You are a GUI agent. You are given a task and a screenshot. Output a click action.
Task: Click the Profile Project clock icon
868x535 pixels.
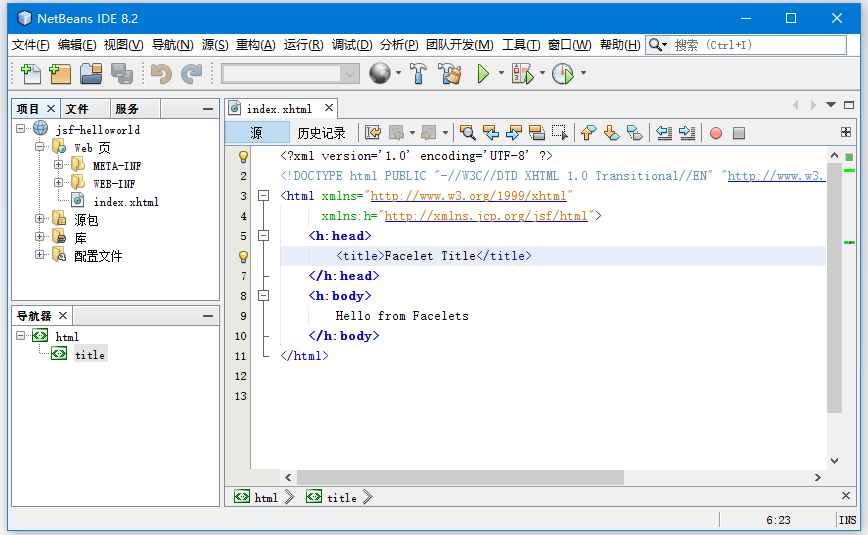(562, 74)
